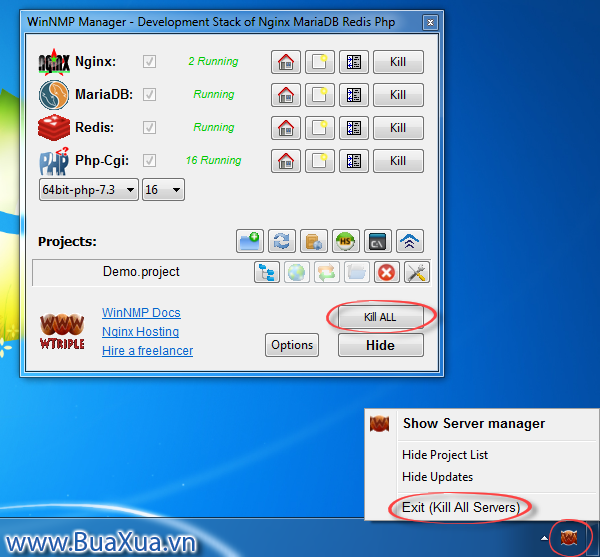Image resolution: width=600 pixels, height=557 pixels.
Task: Toggle the MariaDB checkbox
Action: [149, 94]
